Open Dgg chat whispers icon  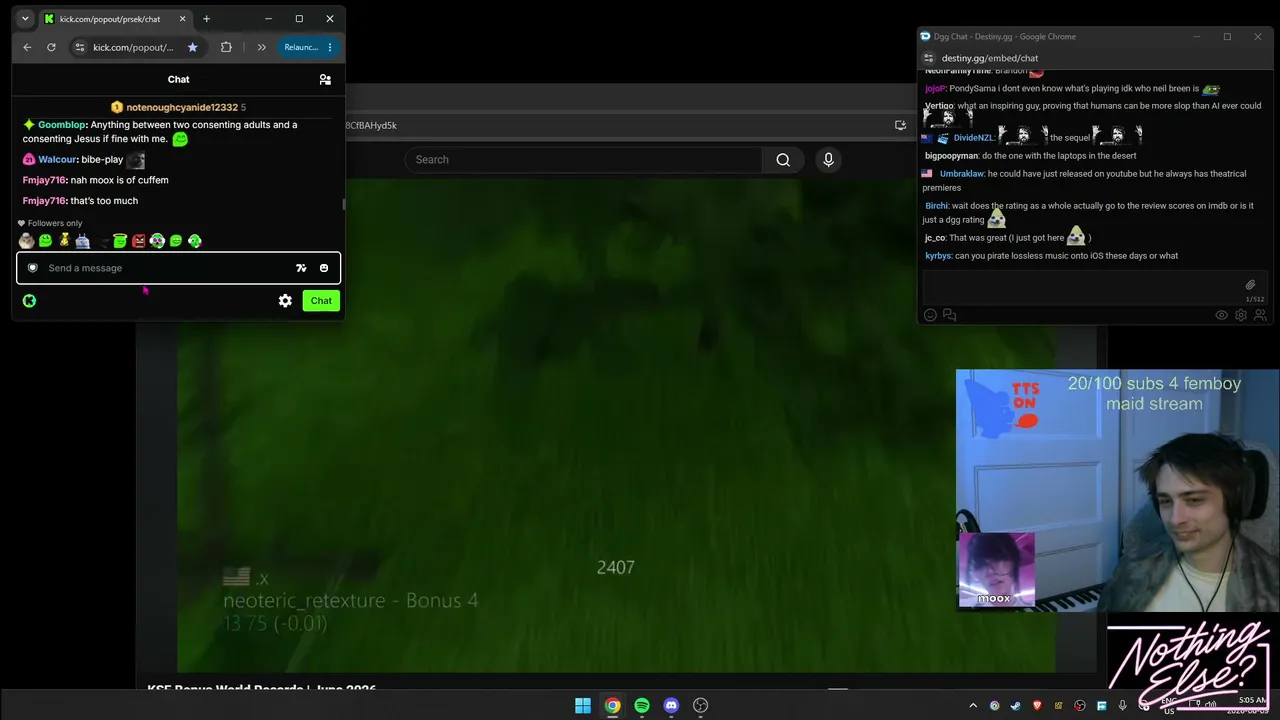[950, 315]
